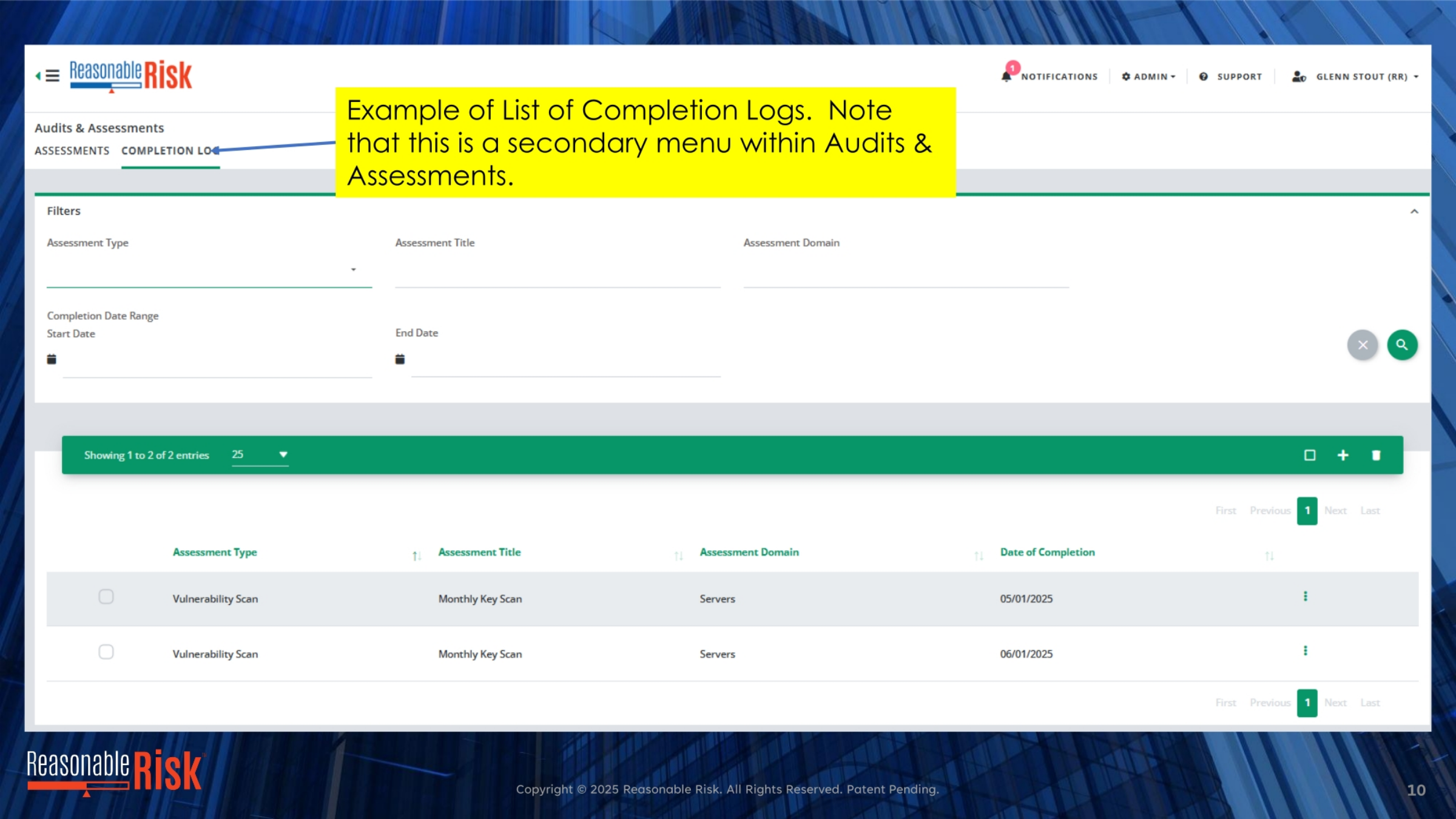Collapse the Filters panel chevron
The width and height of the screenshot is (1456, 819).
tap(1414, 211)
